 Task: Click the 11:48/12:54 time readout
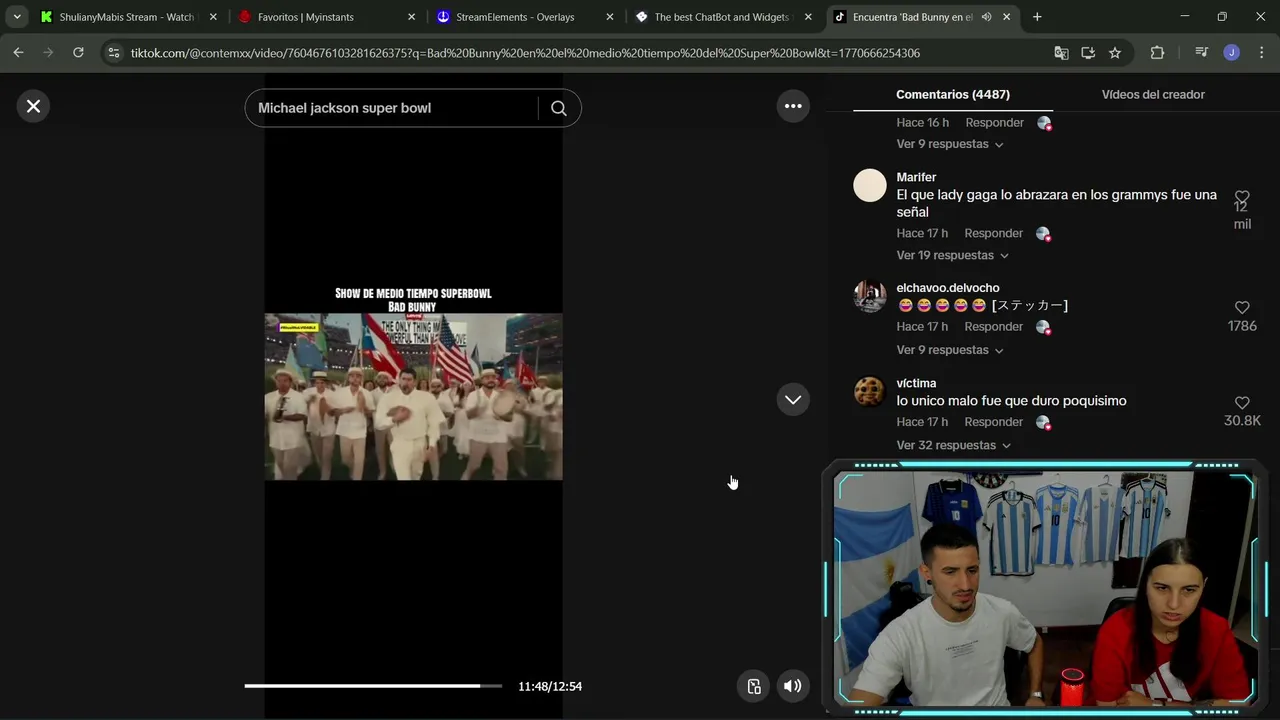(x=550, y=686)
